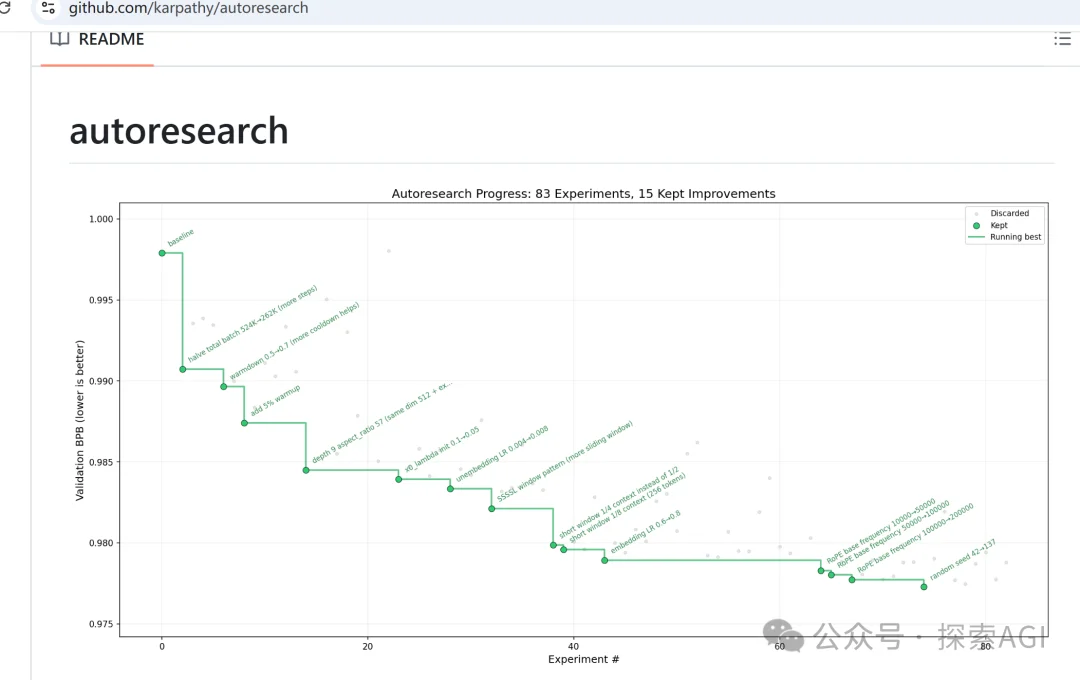Open the README outline list icon
1080x680 pixels.
coord(1062,39)
